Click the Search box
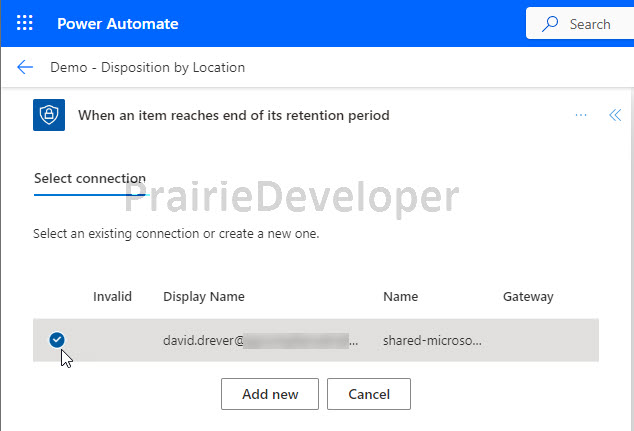This screenshot has width=634, height=431. click(580, 24)
